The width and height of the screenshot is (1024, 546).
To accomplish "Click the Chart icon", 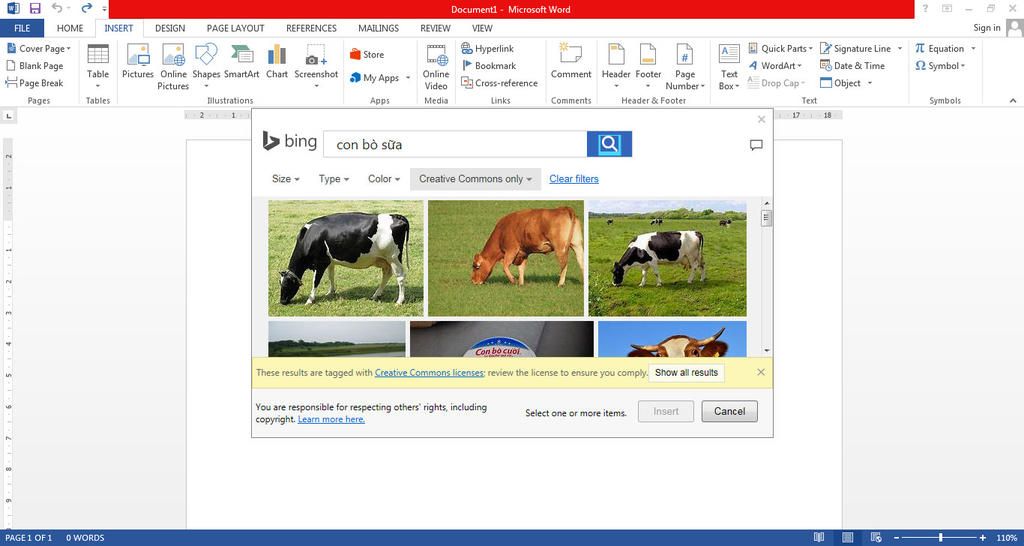I will [277, 63].
